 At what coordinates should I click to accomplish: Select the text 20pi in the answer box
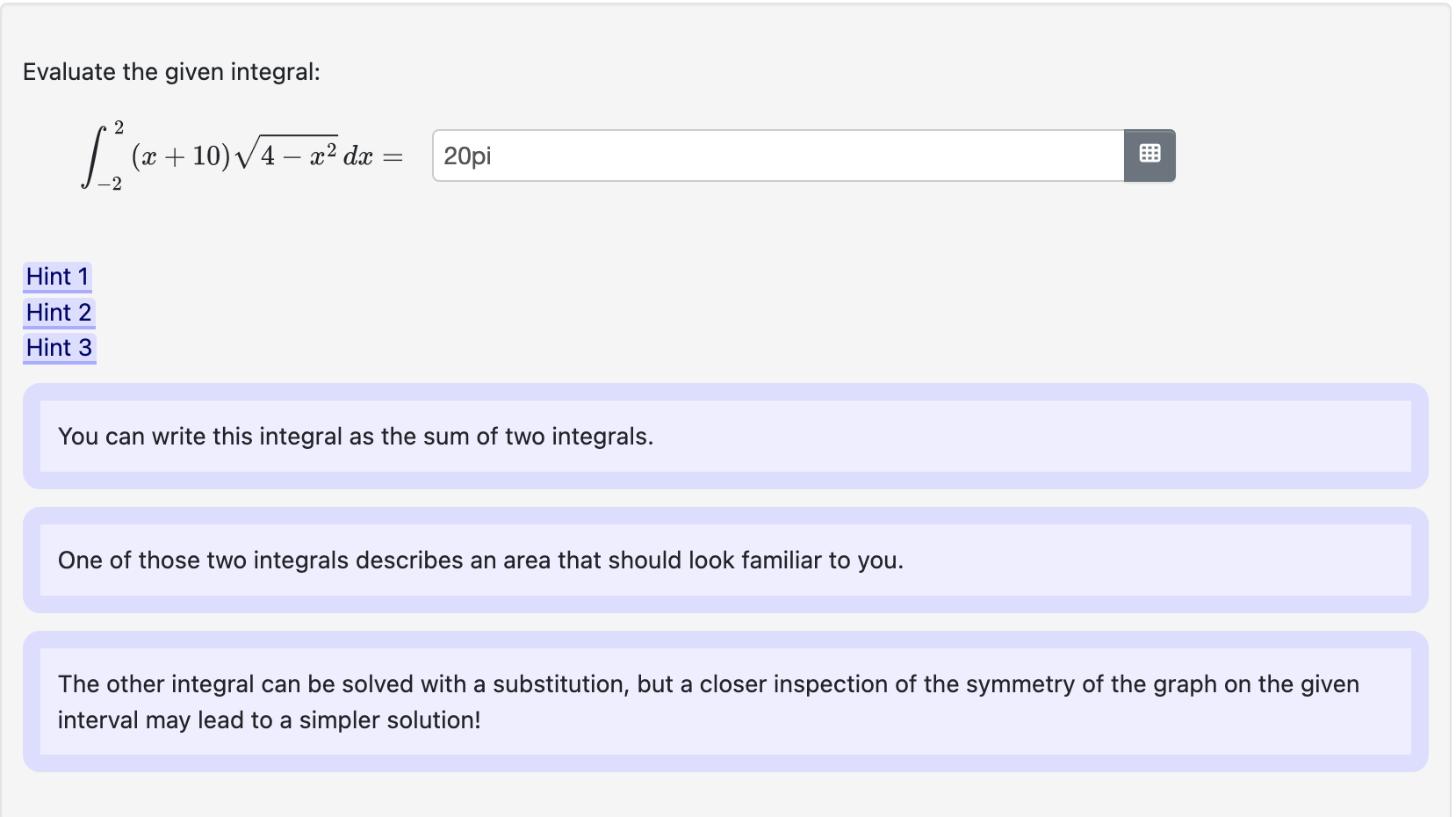[466, 155]
